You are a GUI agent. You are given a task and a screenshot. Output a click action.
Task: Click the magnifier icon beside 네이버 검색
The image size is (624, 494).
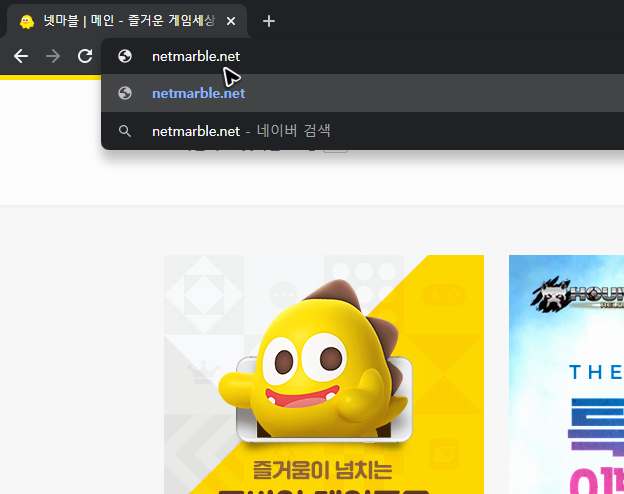[125, 131]
